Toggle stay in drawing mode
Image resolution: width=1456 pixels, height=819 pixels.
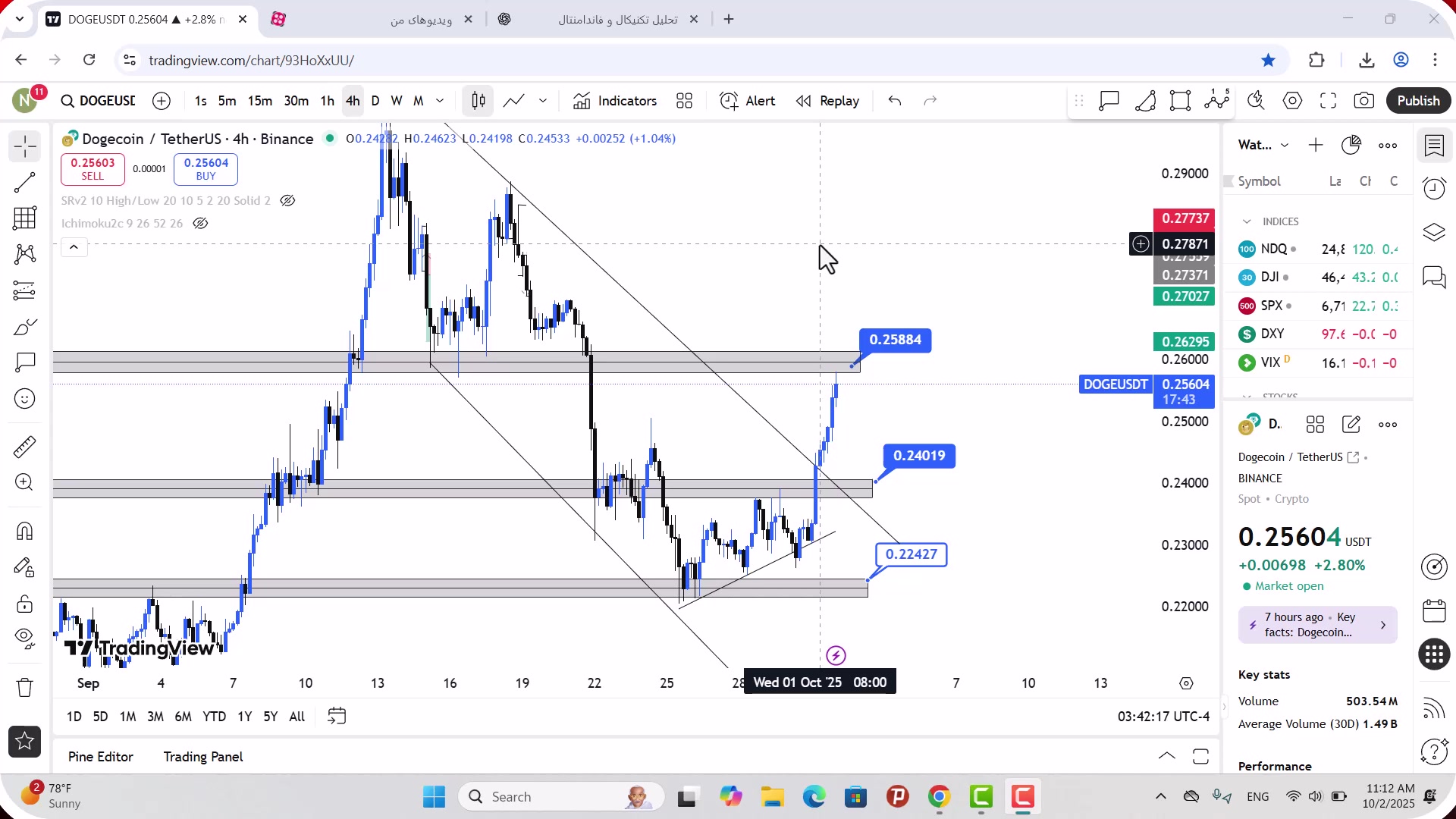(25, 567)
